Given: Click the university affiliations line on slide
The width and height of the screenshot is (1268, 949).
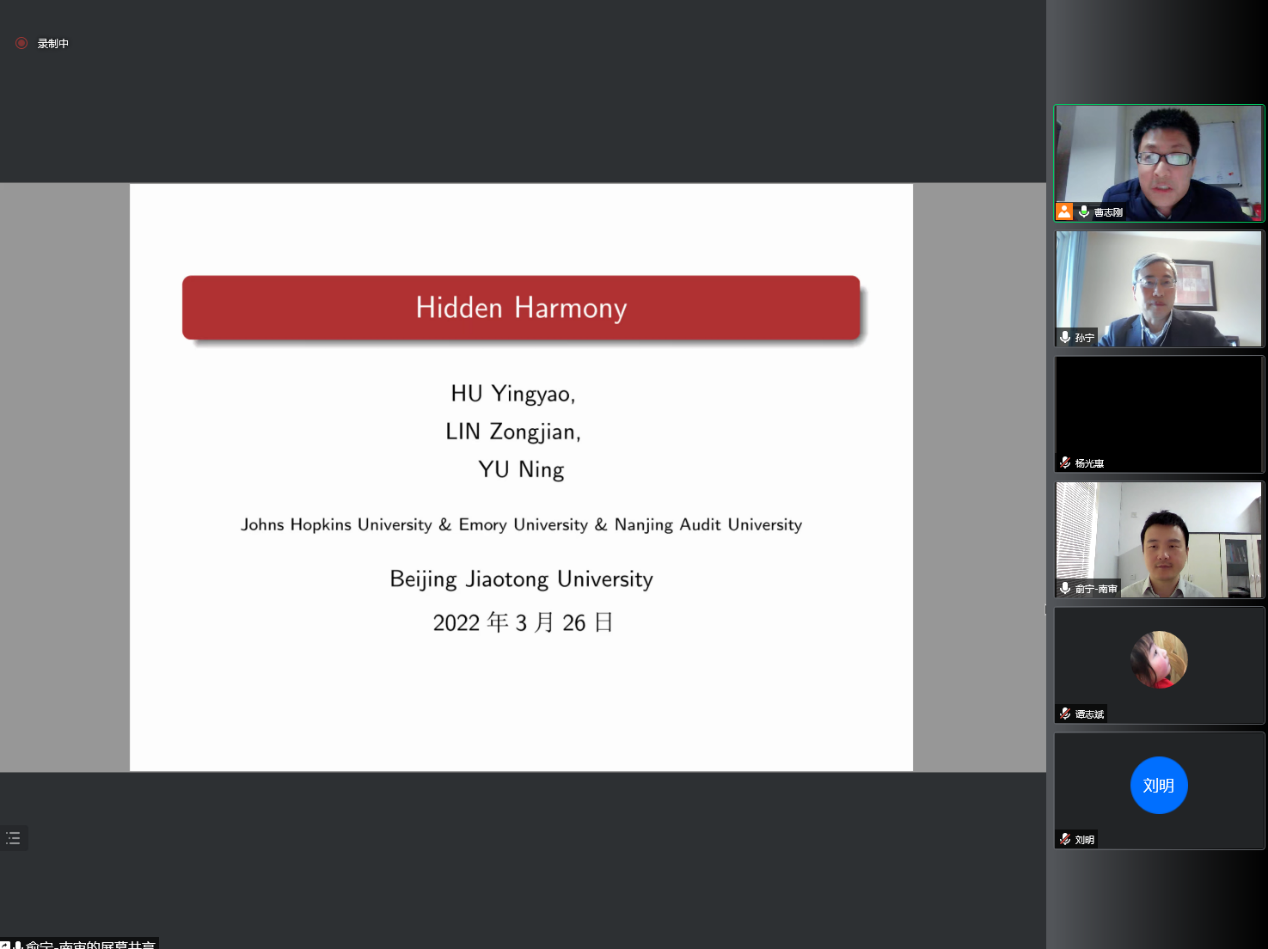Looking at the screenshot, I should 521,524.
